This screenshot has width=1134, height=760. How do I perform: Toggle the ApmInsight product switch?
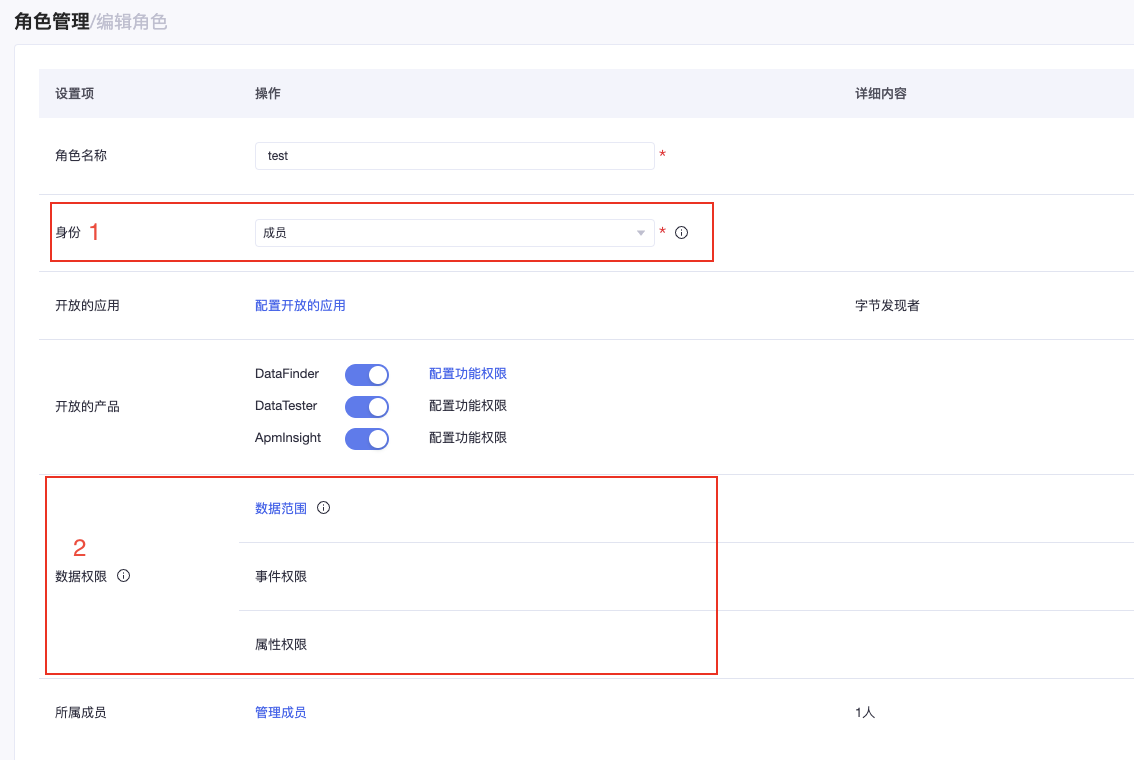click(367, 438)
